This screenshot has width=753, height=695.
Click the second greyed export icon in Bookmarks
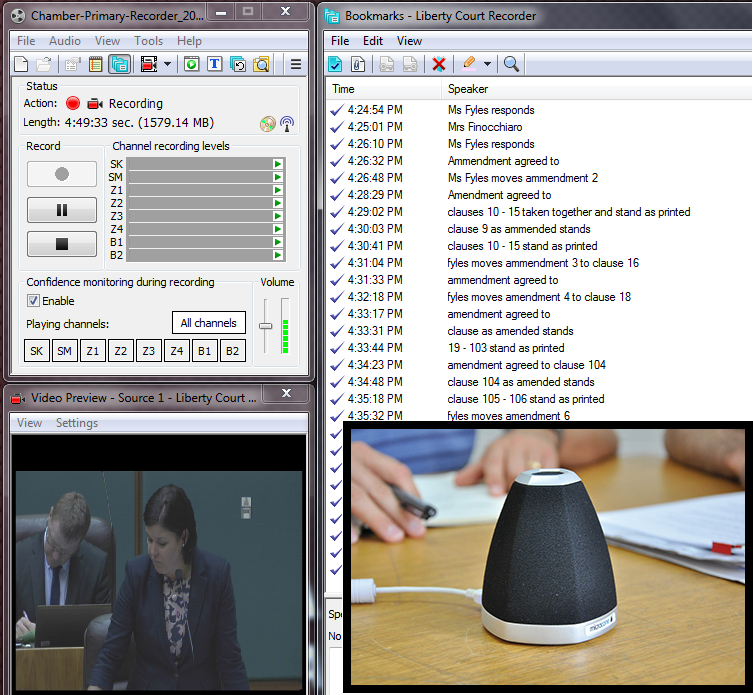click(x=410, y=63)
